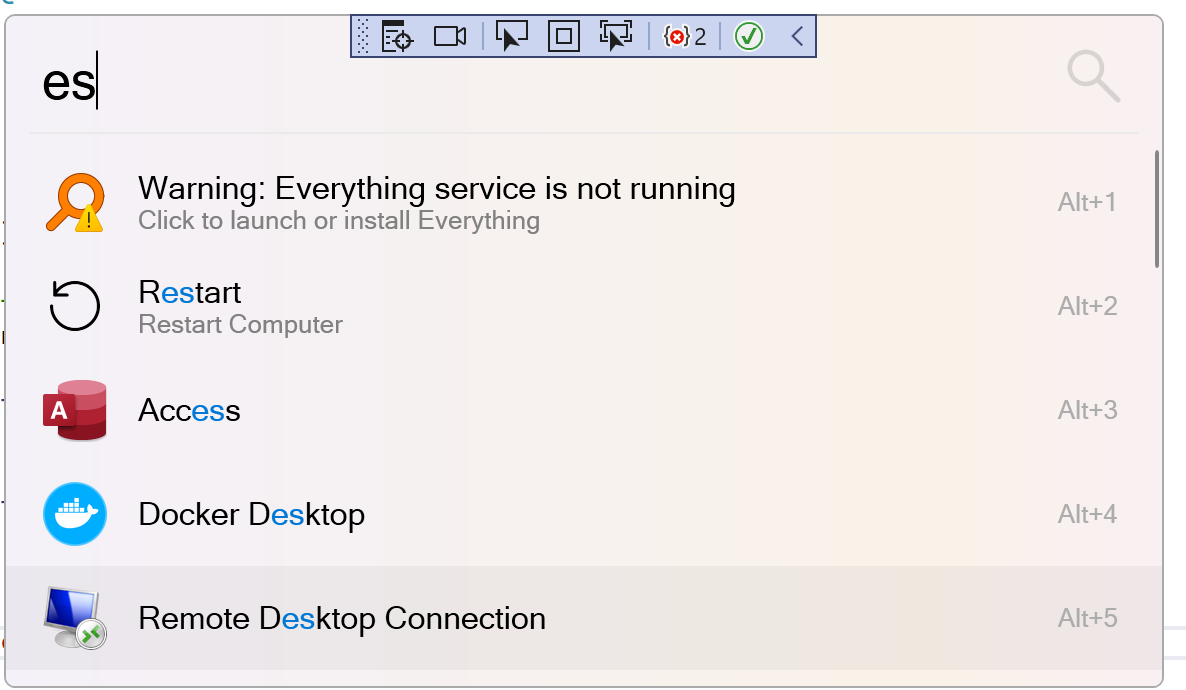Choose the Restart result title
The height and width of the screenshot is (690, 1186).
click(189, 292)
